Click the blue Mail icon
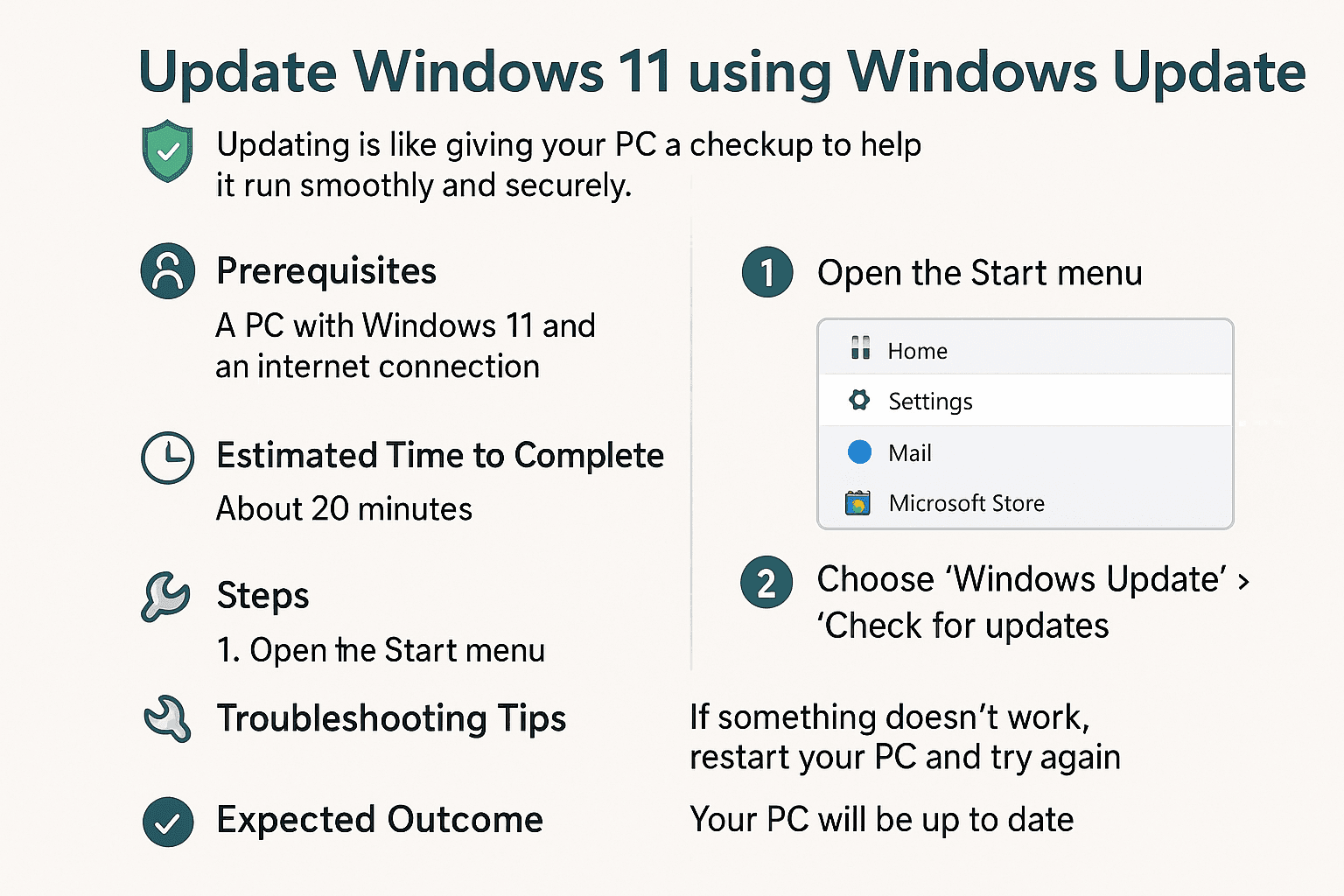Screen dimensions: 1344x896 coord(859,452)
